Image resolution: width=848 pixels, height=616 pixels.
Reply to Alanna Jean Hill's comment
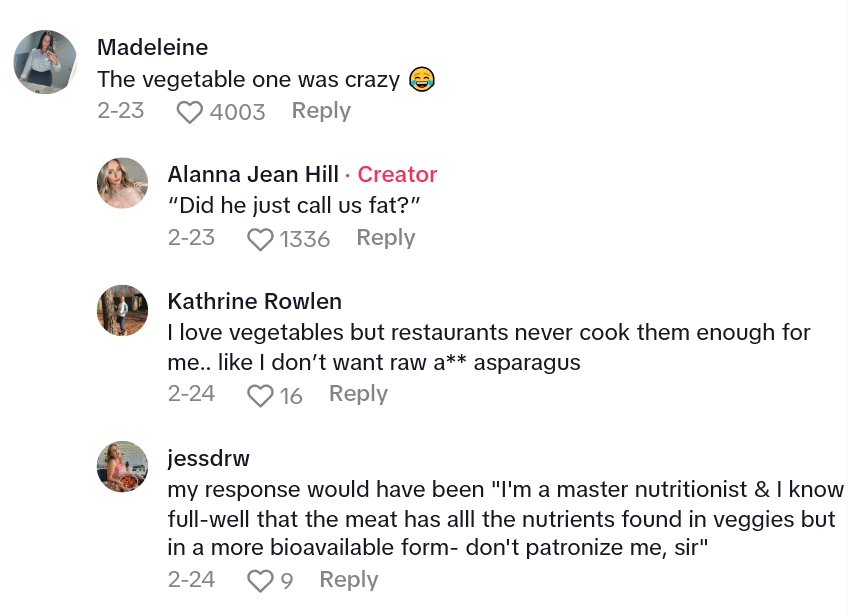385,238
